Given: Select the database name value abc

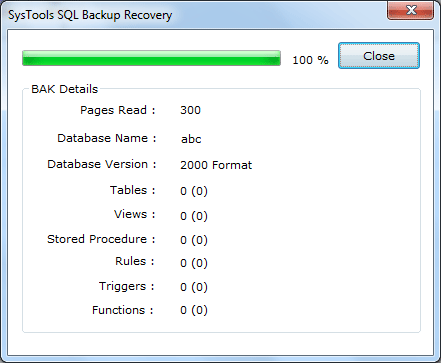Looking at the screenshot, I should point(191,139).
